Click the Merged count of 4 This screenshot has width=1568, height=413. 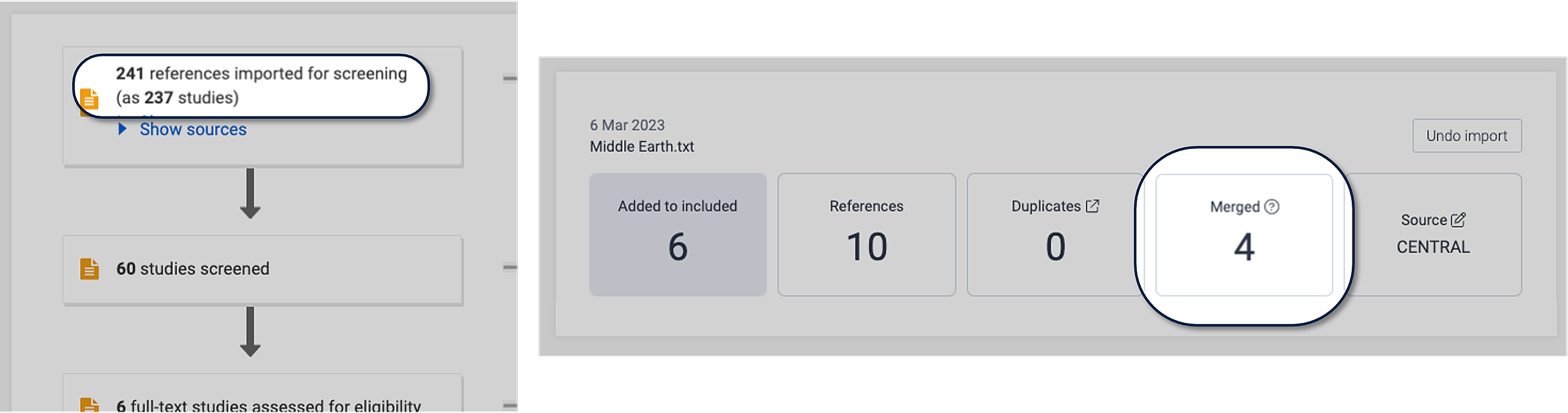[x=1243, y=248]
